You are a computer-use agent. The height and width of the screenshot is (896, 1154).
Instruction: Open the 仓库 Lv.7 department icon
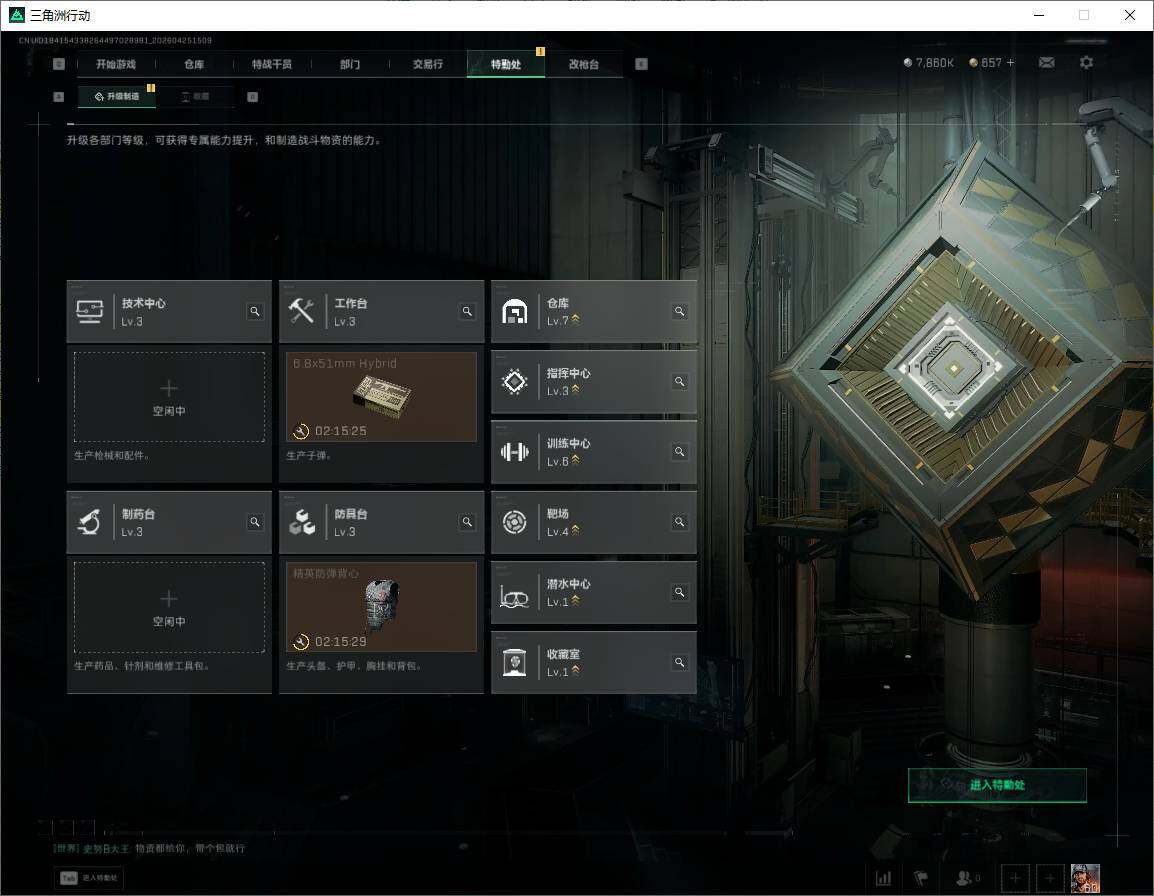click(x=514, y=311)
